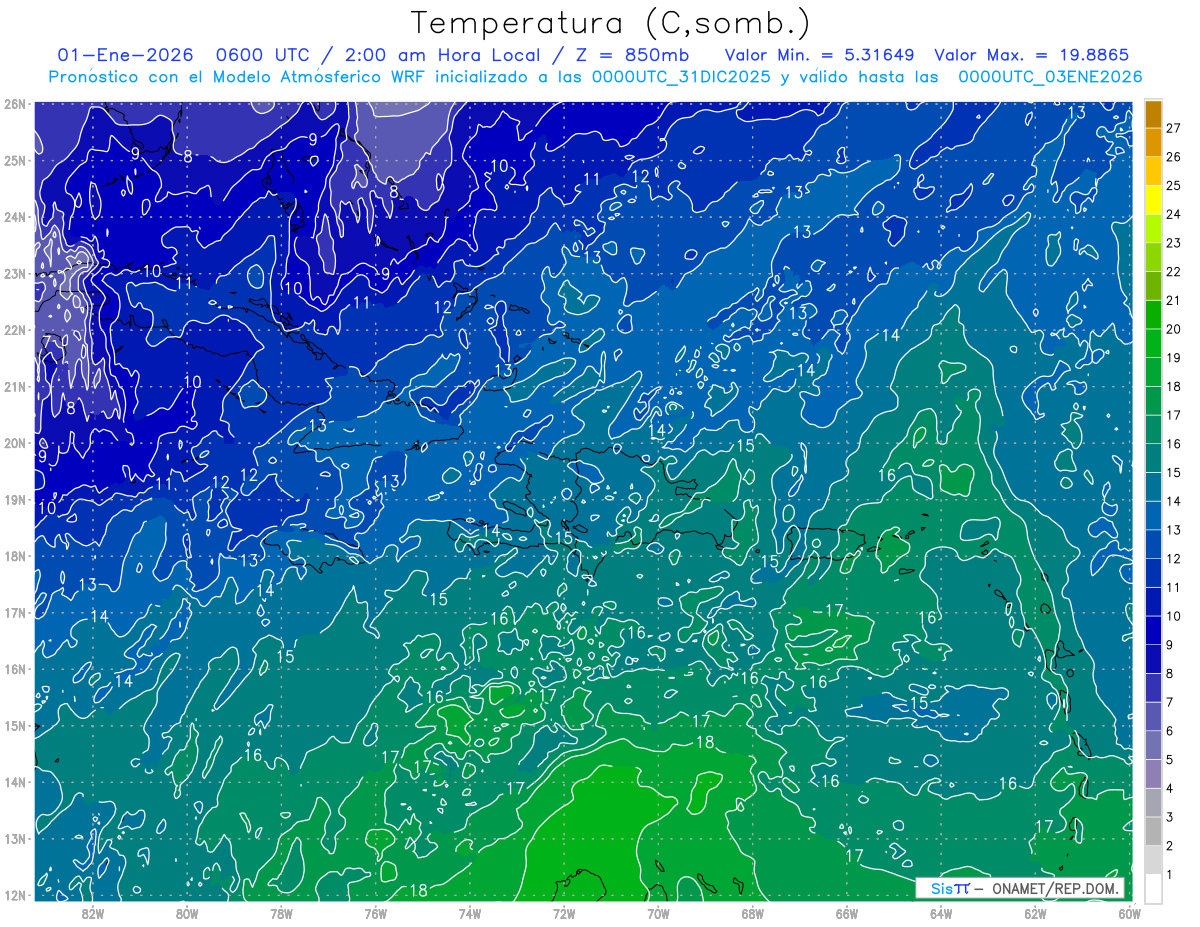Click latitude axis label "18N"
The width and height of the screenshot is (1200, 927).
click(x=14, y=556)
